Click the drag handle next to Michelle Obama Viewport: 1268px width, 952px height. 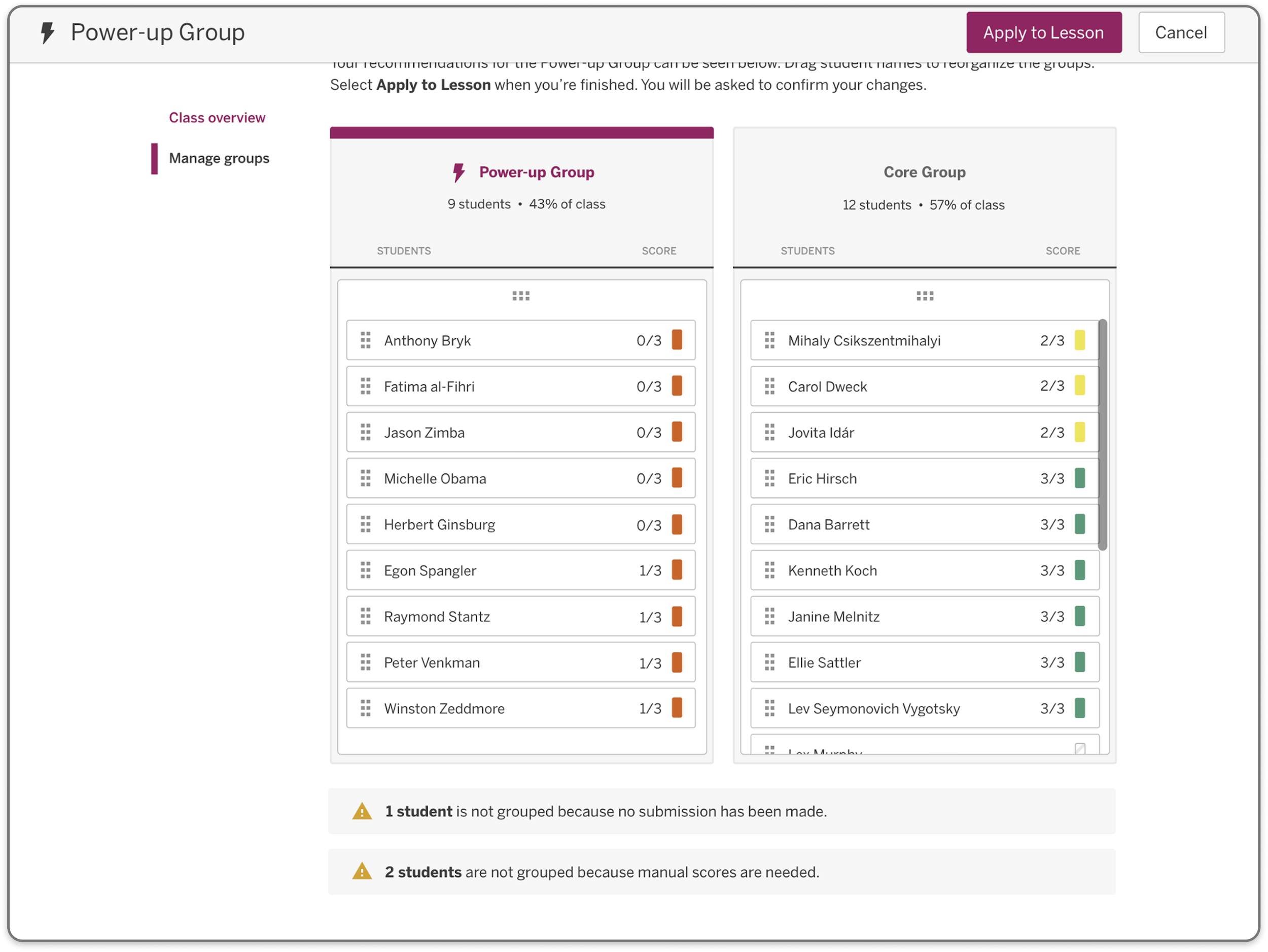366,479
